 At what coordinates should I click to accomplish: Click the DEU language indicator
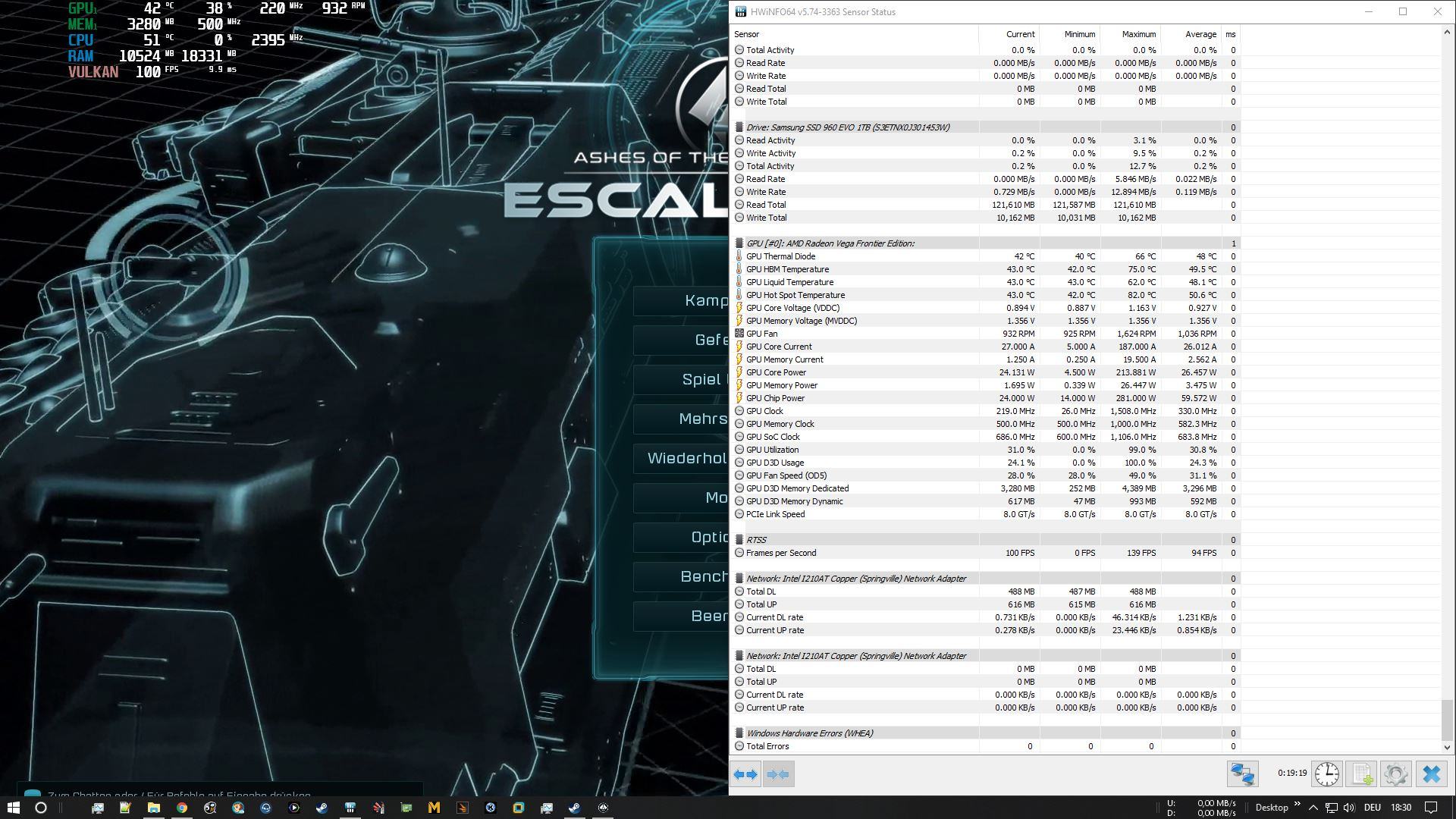coord(1372,808)
